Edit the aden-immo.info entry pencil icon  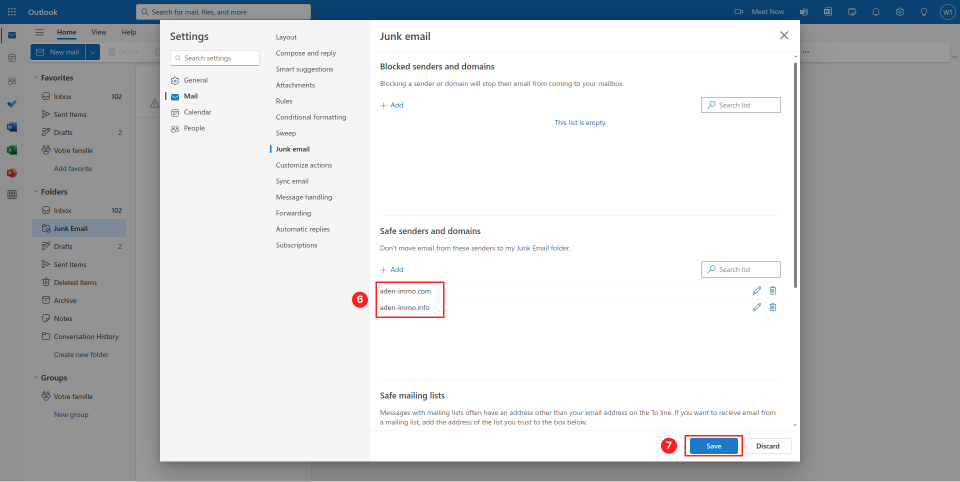click(757, 307)
